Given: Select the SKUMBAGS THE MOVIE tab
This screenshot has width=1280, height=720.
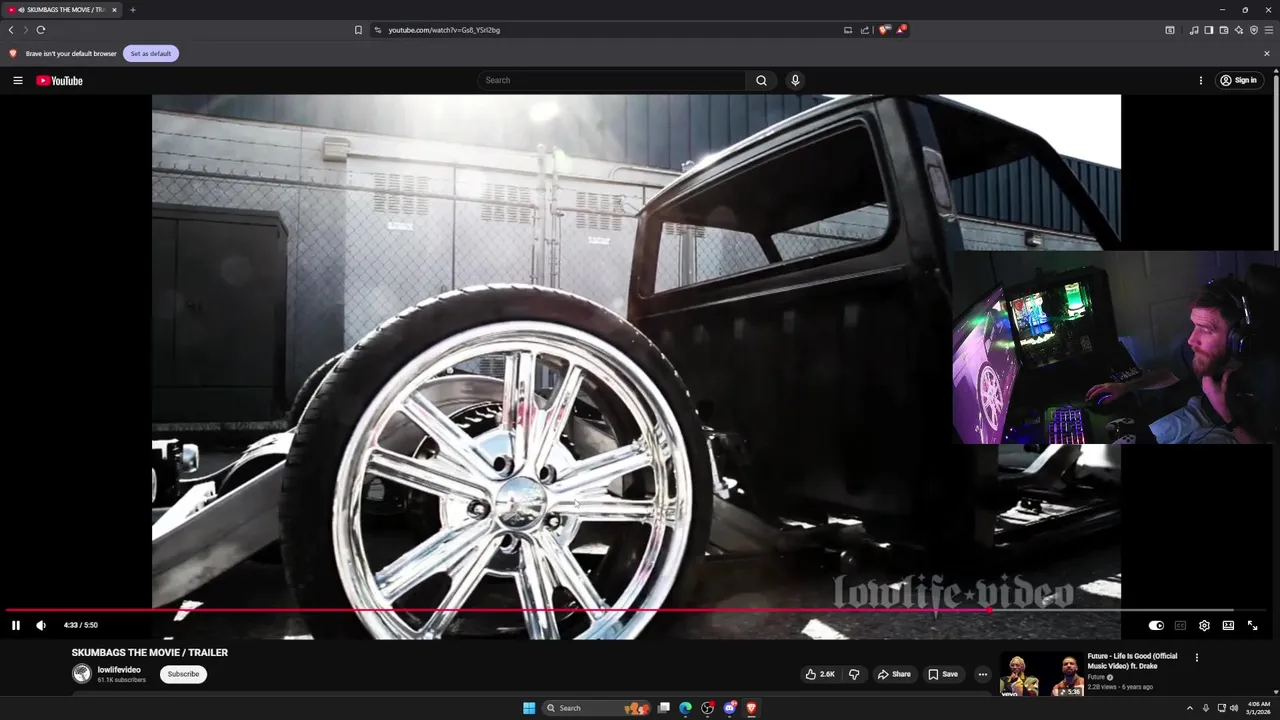Looking at the screenshot, I should click(62, 10).
